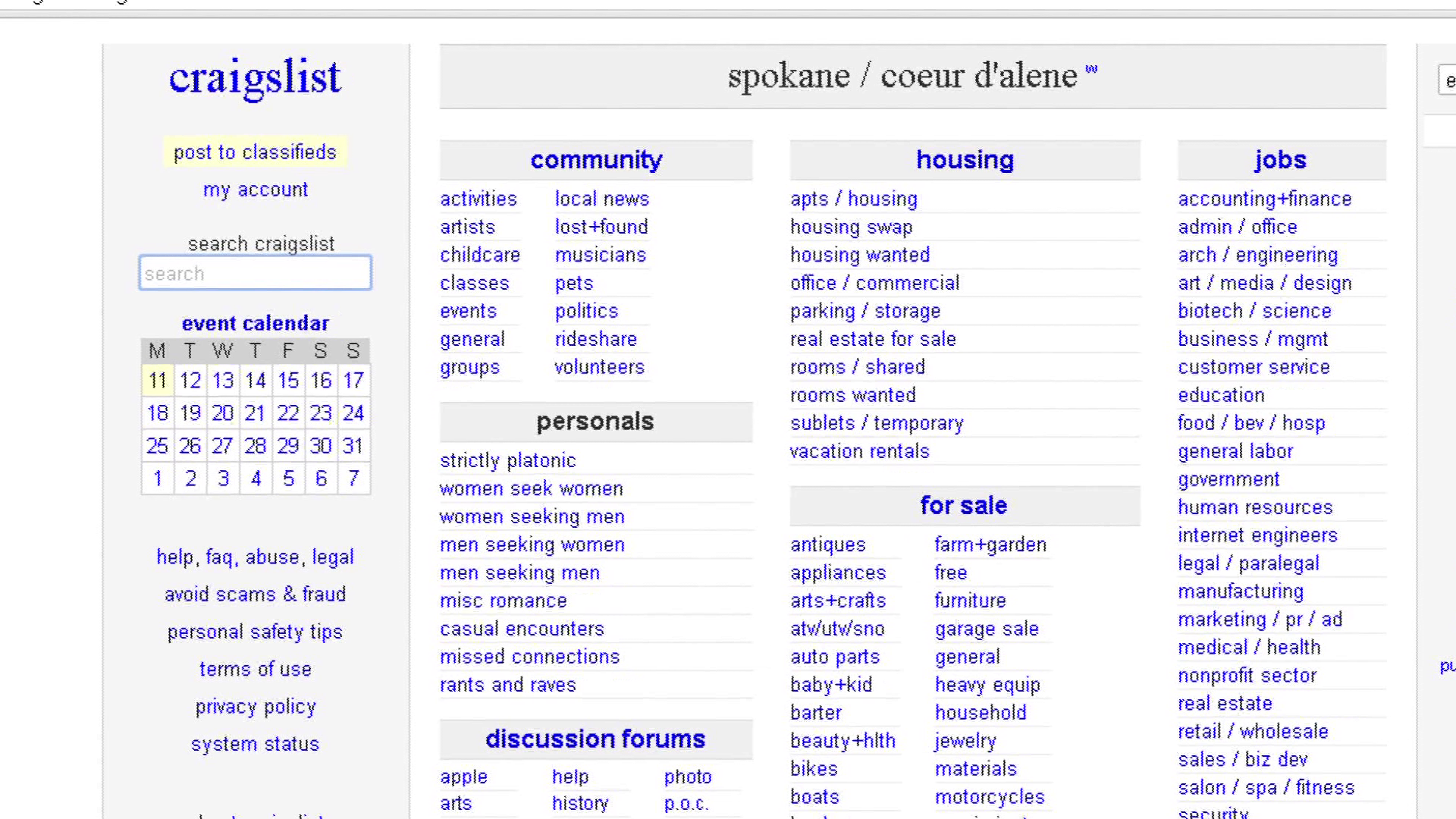Screen dimensions: 1456x819
Task: Click vacation rentals link
Action: point(859,451)
